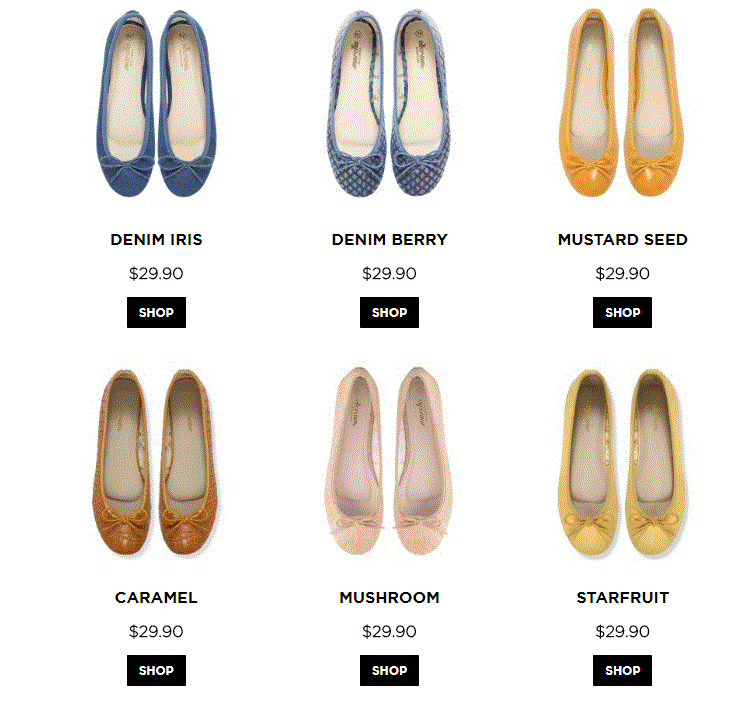Click SHOP below Starfruit

tap(623, 670)
